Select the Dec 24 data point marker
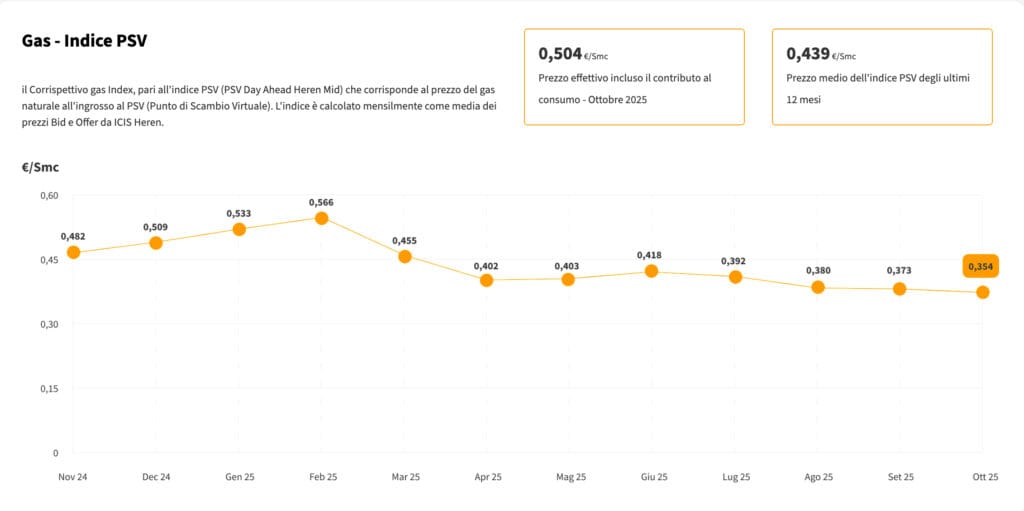Screen dimensions: 1024x511 pos(156,242)
